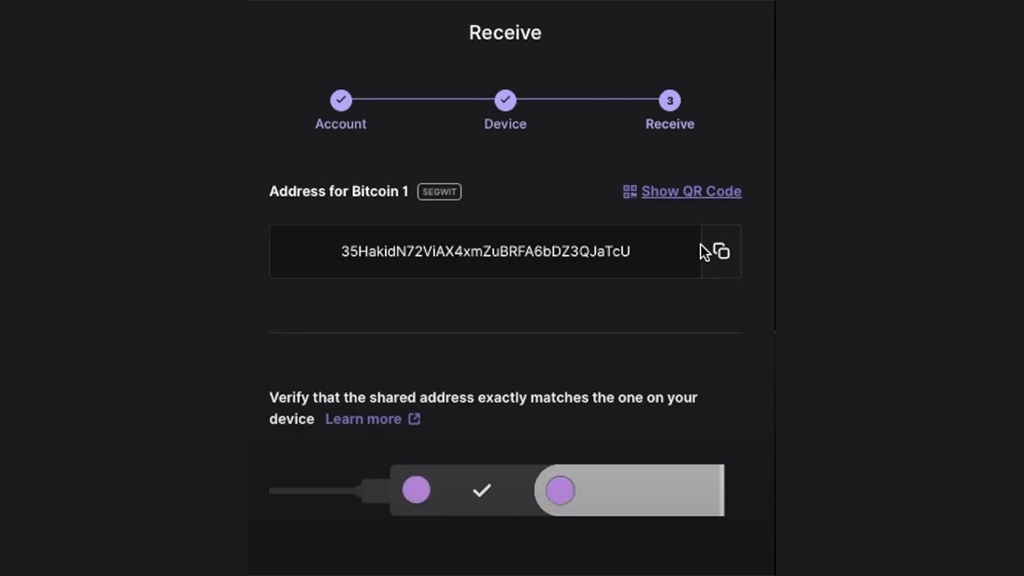The width and height of the screenshot is (1024, 576).
Task: Click step 3 Receive circle
Action: coord(669,101)
